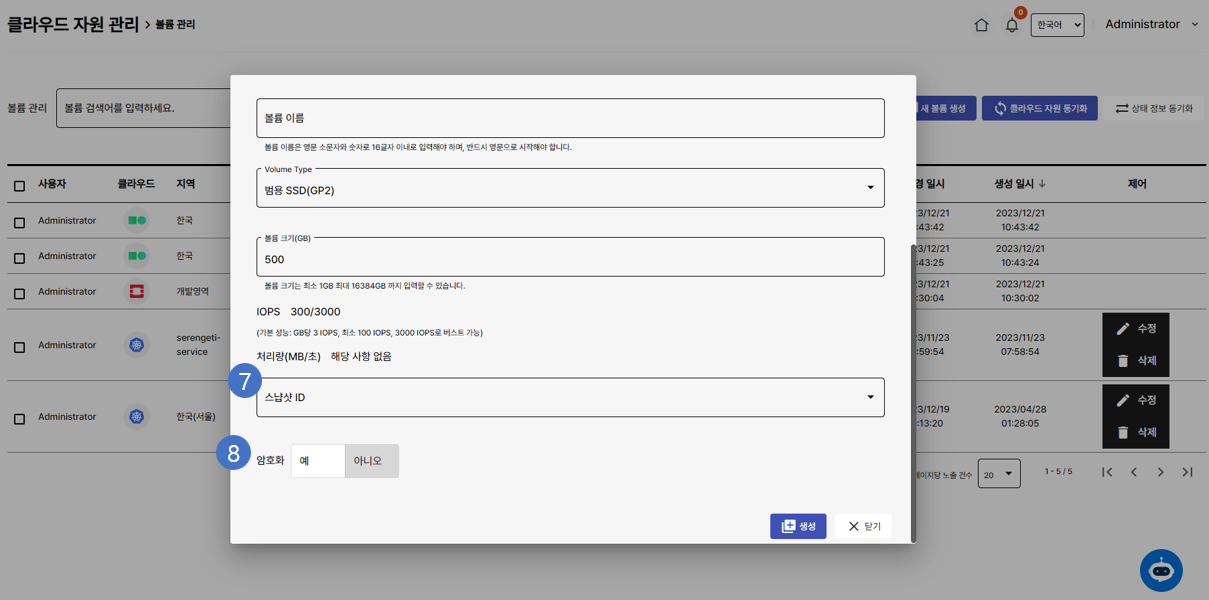Open the 한국어 language selector

tap(1057, 25)
